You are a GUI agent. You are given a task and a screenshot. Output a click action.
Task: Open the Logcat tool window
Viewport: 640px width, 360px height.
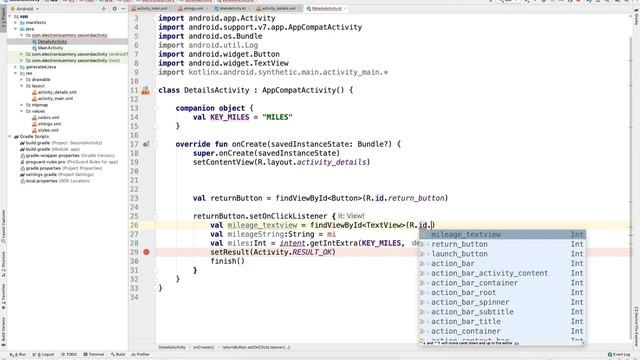43,354
